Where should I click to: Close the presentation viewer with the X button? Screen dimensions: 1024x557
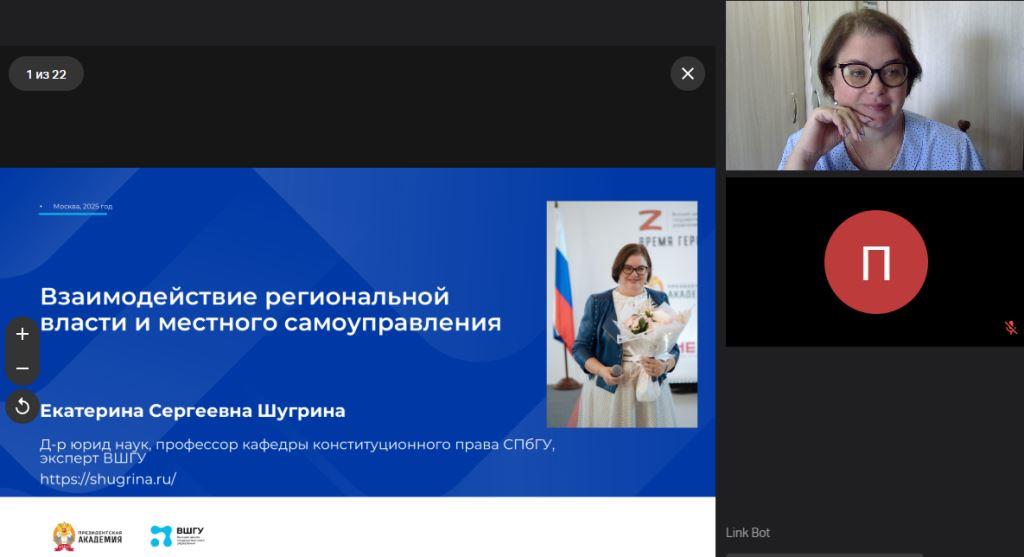tap(687, 73)
